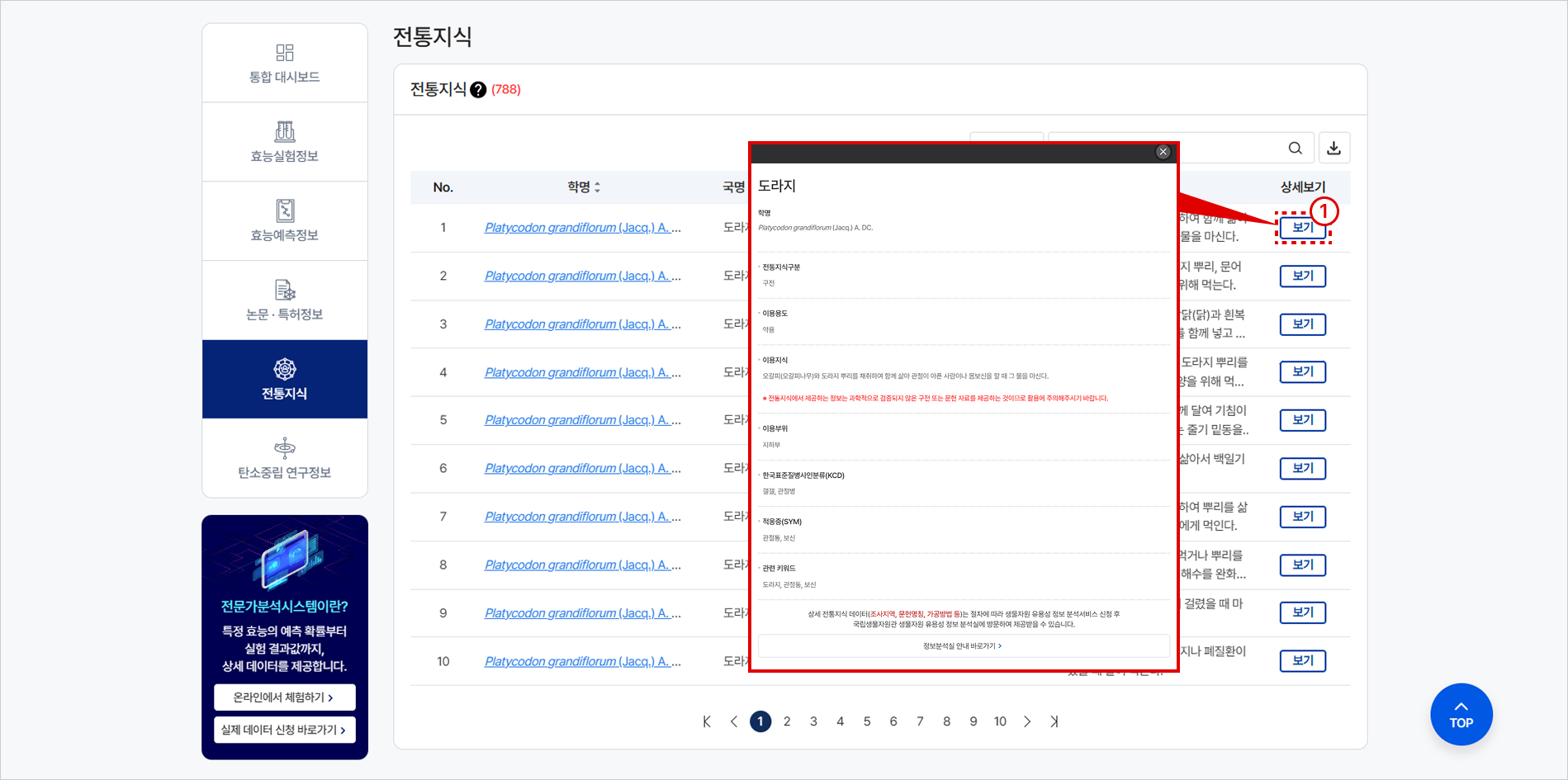Viewport: 1568px width, 780px height.
Task: Click the 논문·특허정보 document icon
Action: tap(284, 289)
